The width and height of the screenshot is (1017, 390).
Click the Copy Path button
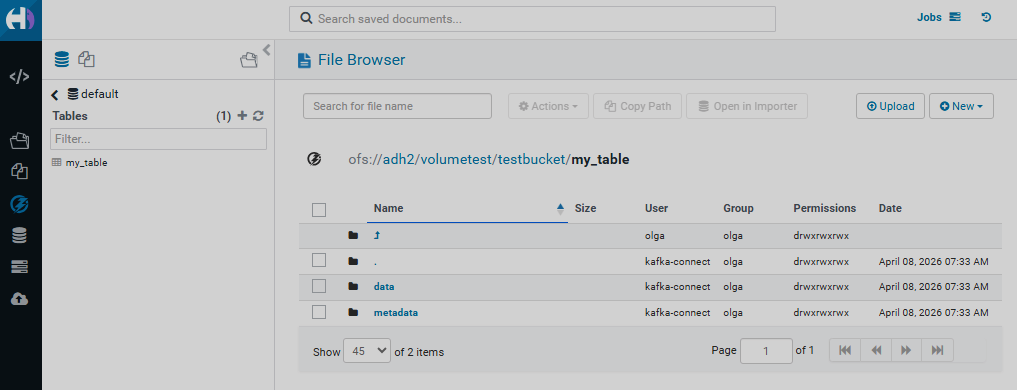tap(638, 106)
